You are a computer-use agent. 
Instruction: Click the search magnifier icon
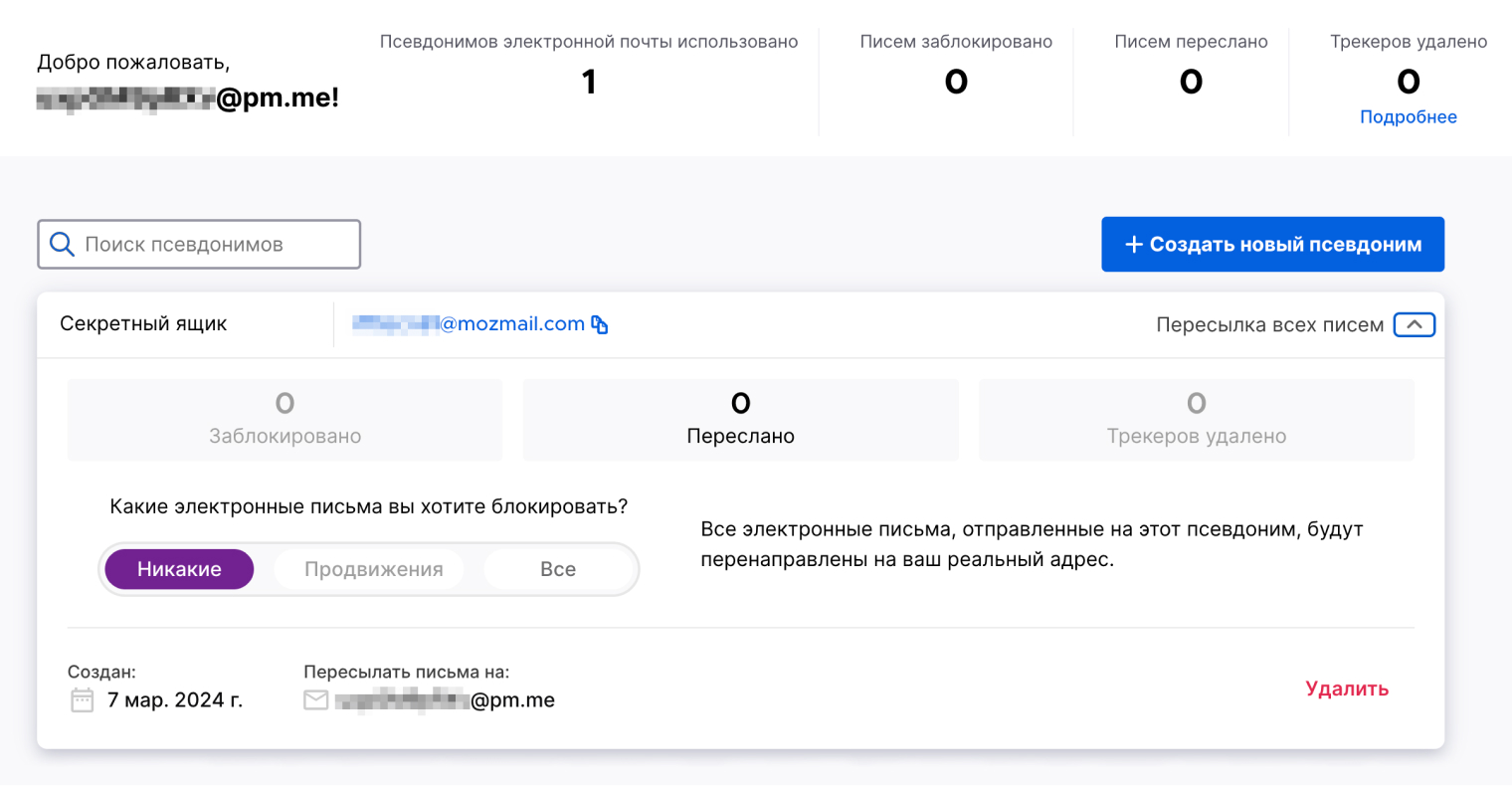pyautogui.click(x=62, y=245)
